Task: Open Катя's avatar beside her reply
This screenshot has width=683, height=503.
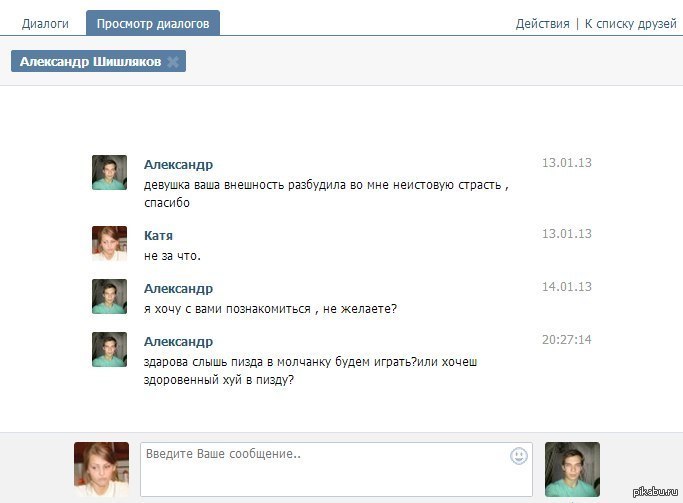Action: coord(109,243)
